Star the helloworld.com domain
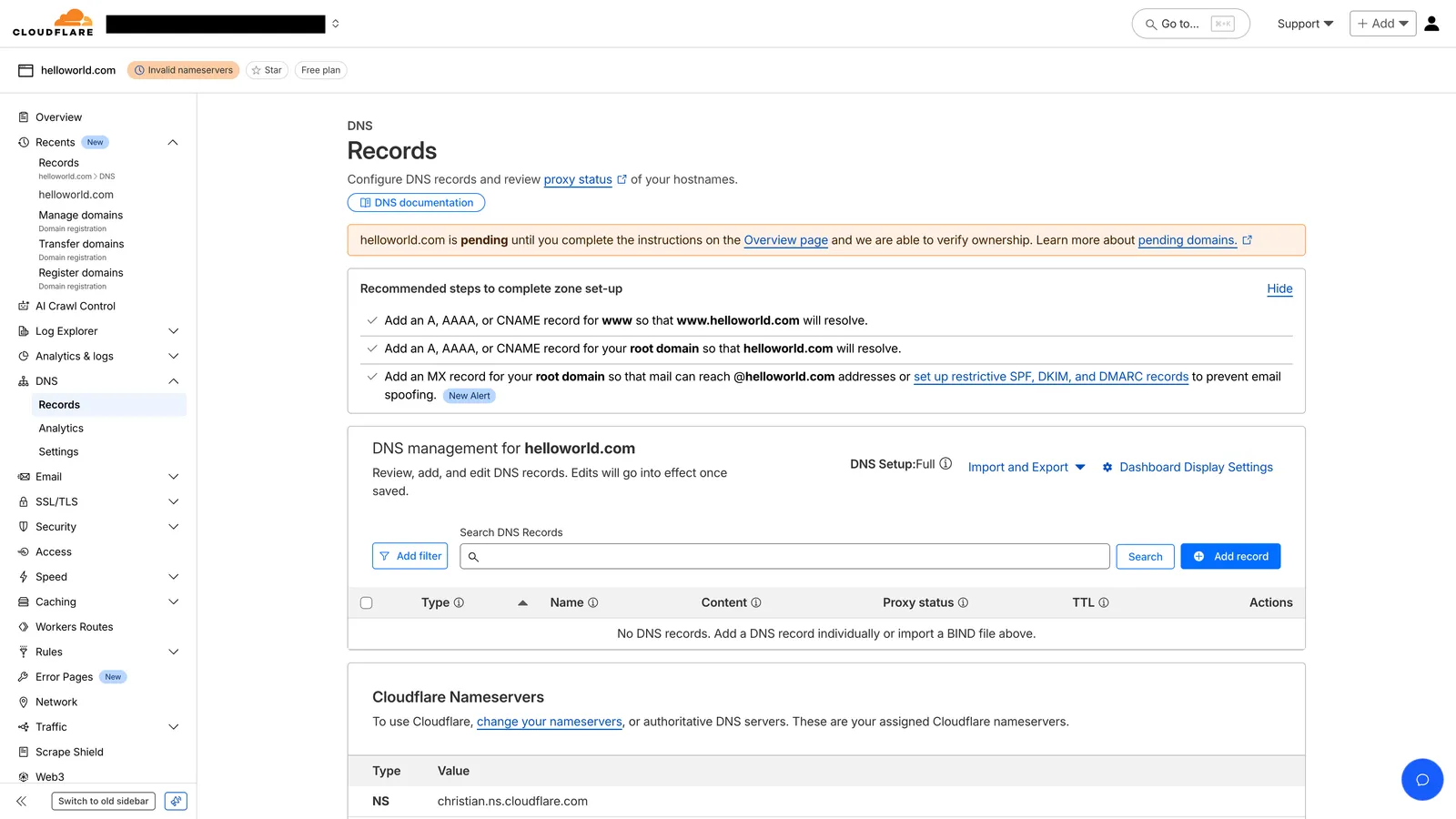1456x819 pixels. pos(267,70)
